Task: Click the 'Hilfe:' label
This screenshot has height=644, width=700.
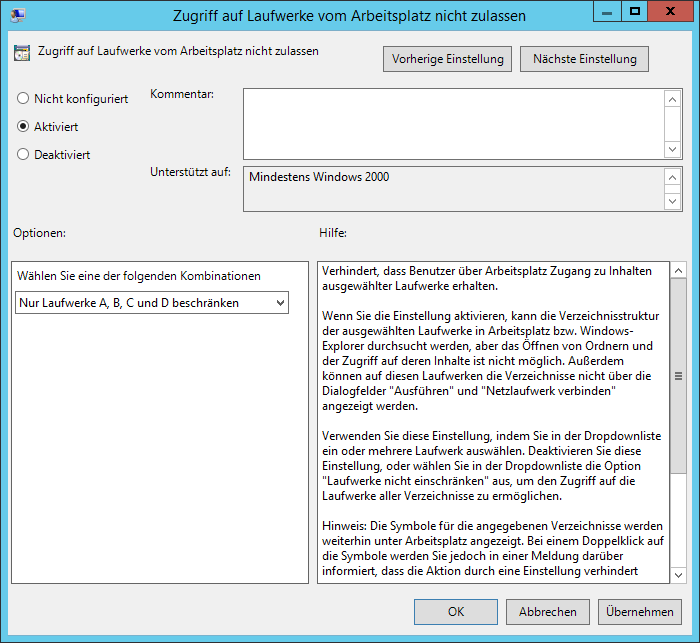Action: point(333,233)
